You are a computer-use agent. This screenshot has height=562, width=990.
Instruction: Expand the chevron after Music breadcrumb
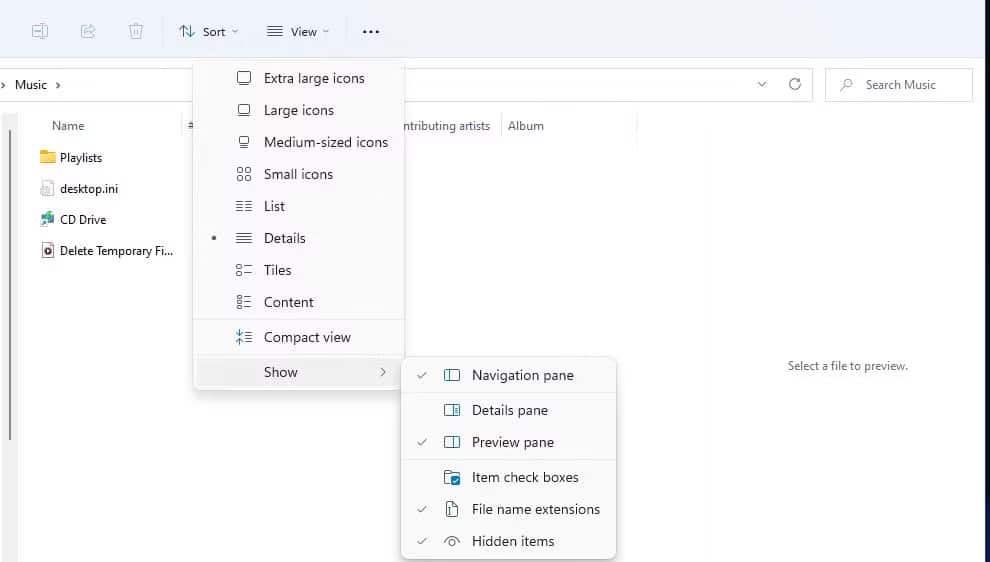[58, 85]
